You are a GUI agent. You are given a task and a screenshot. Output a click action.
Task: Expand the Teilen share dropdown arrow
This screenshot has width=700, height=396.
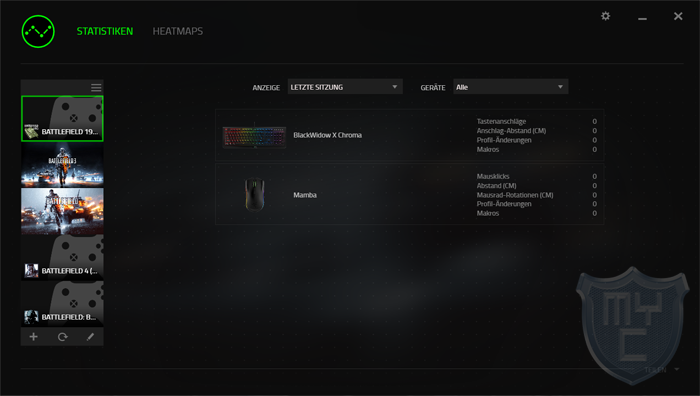click(677, 369)
